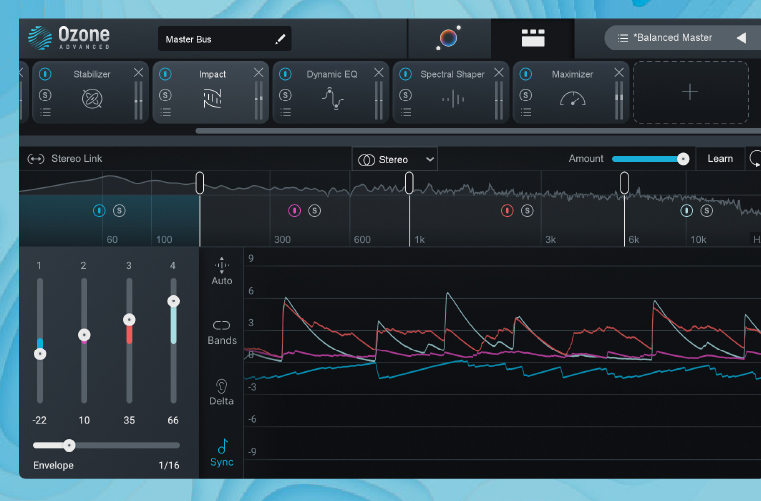Select the Spectral Shaper module icon
The width and height of the screenshot is (761, 501).
(x=453, y=99)
